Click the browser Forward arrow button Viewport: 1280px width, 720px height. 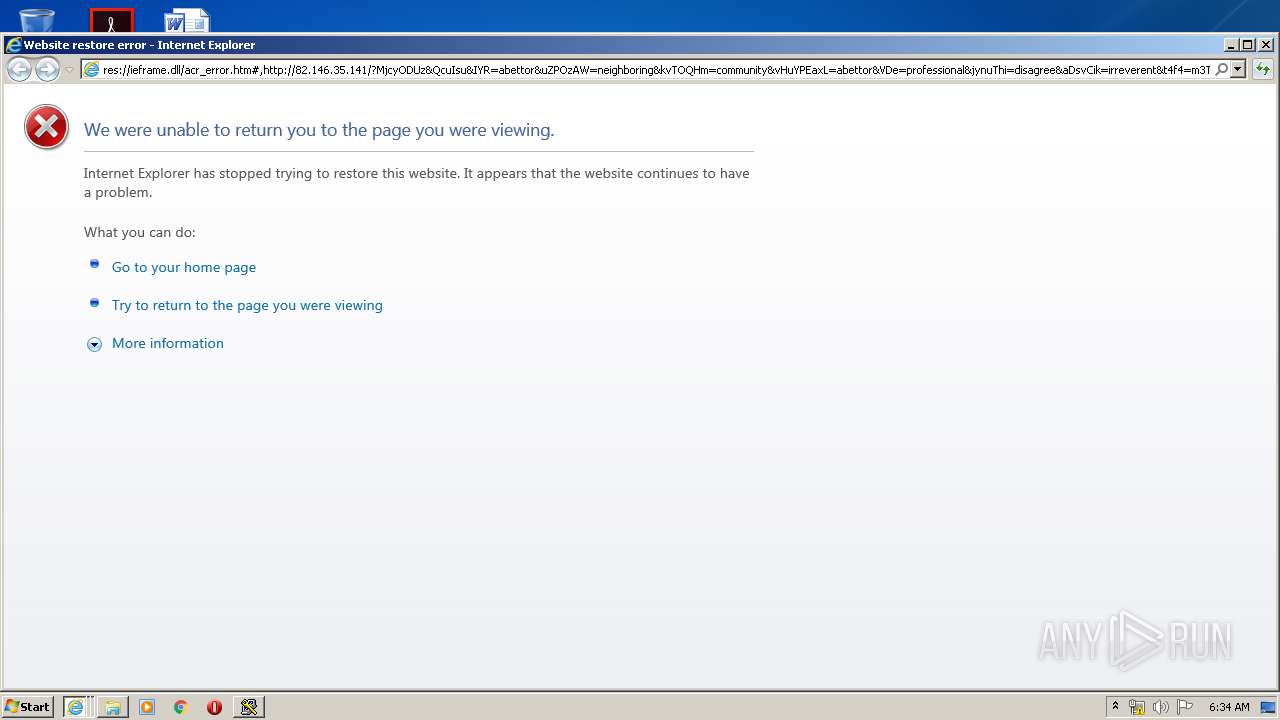point(47,69)
